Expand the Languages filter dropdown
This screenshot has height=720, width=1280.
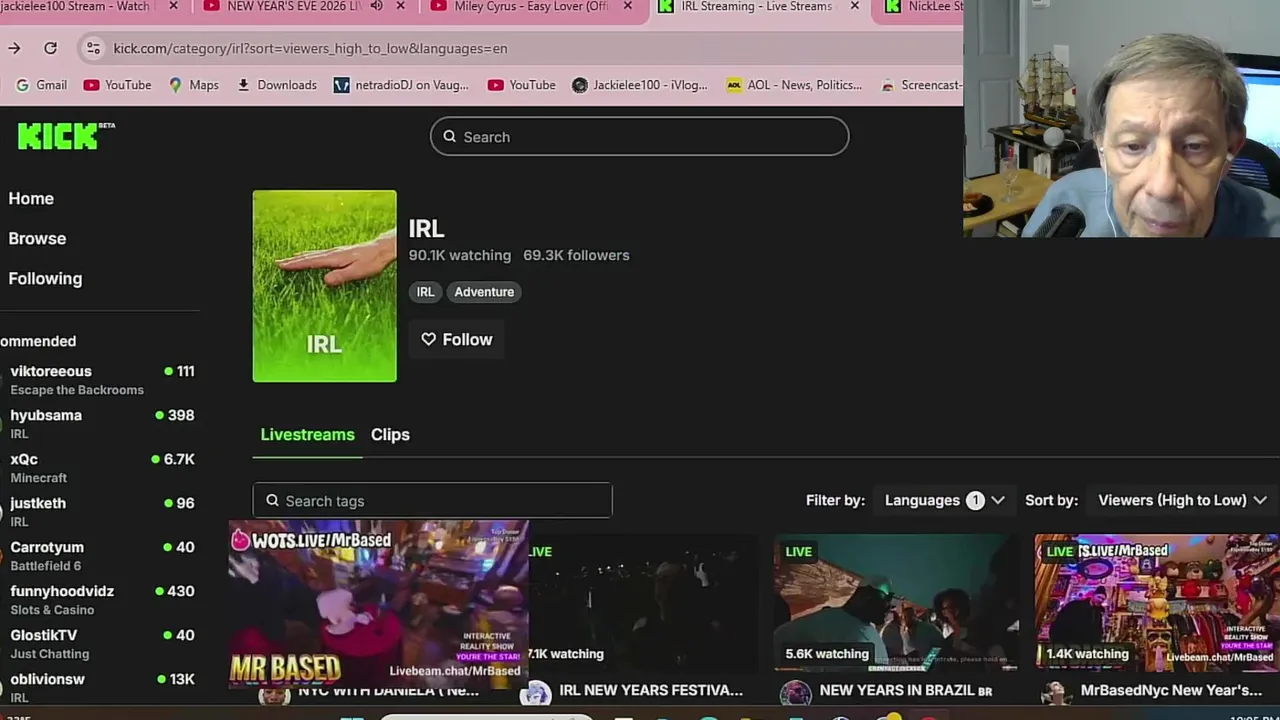(x=944, y=500)
